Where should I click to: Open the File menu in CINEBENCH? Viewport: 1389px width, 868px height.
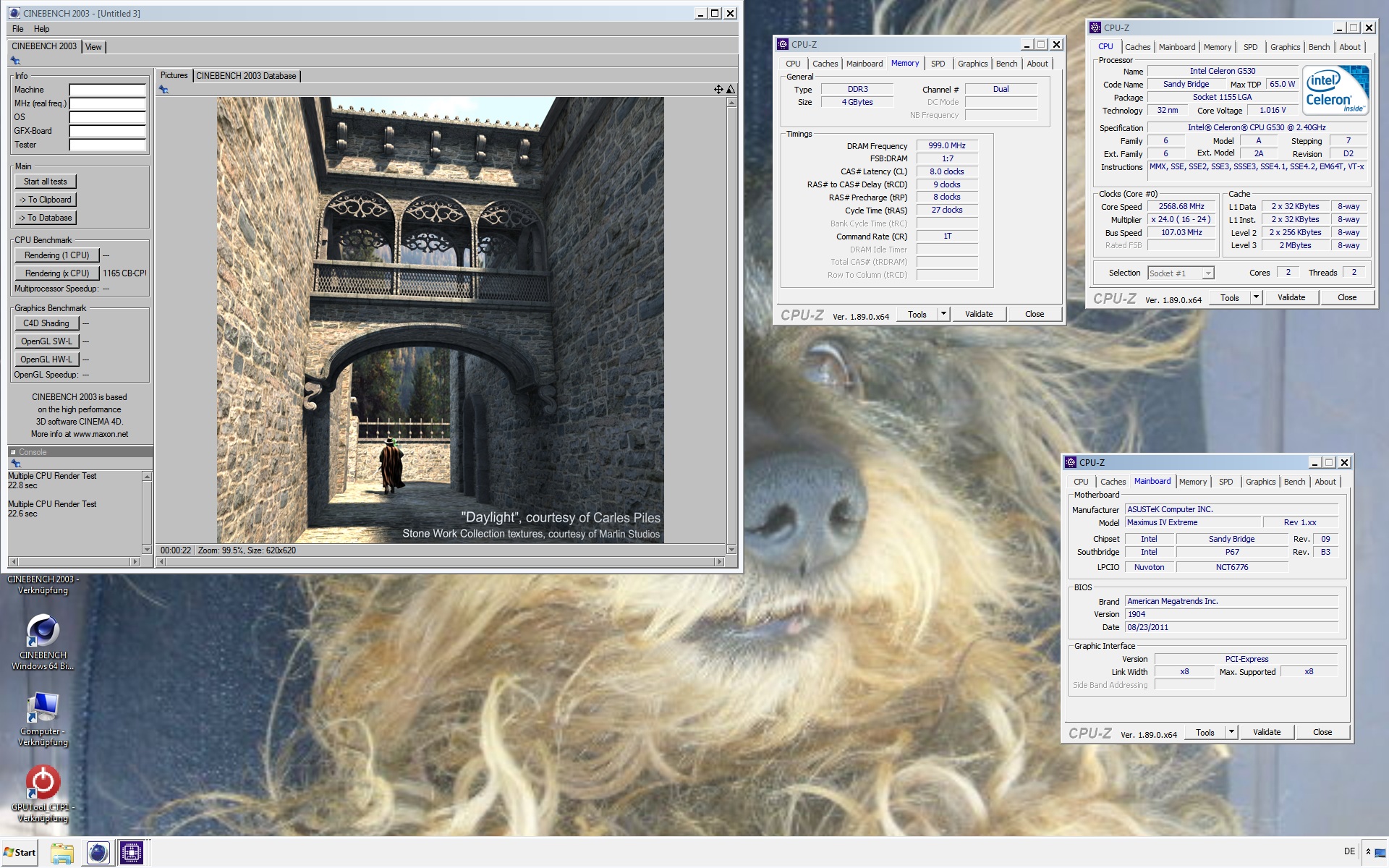18,29
